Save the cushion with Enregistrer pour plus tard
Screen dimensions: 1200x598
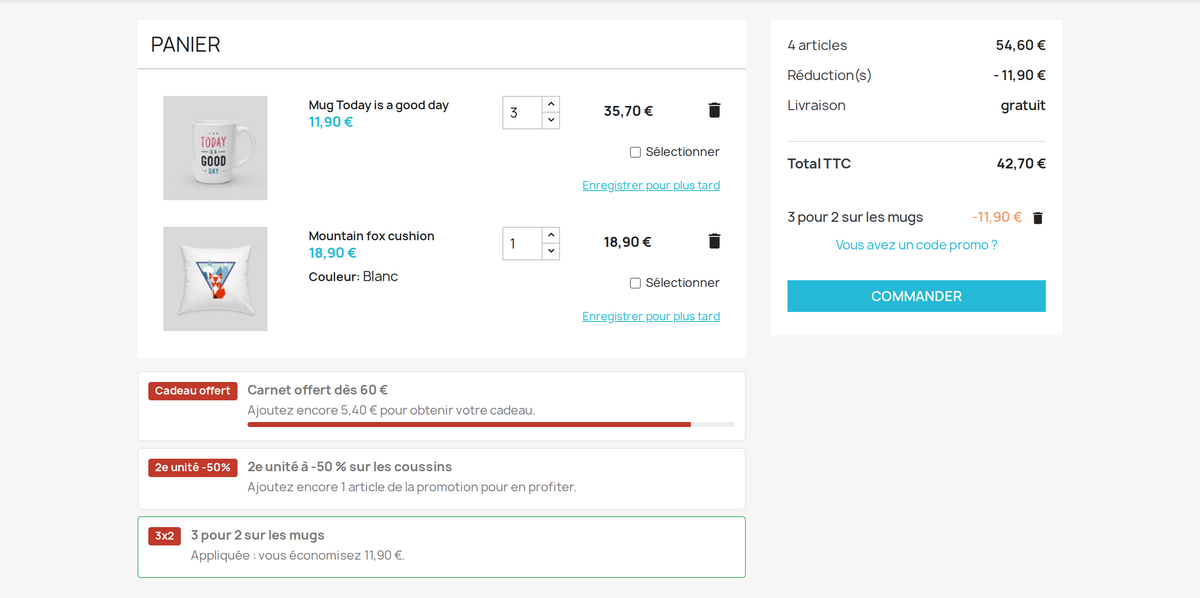tap(651, 316)
